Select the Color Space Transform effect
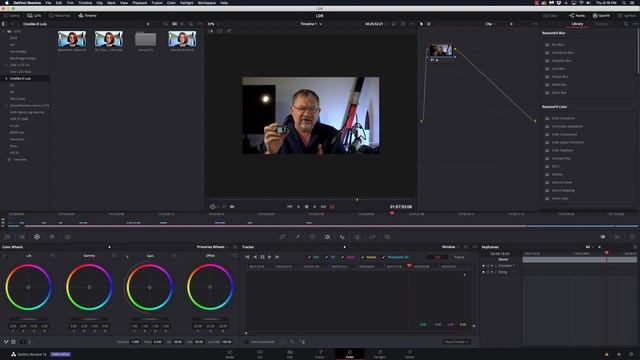Screen dimensions: 640x360 click(x=567, y=142)
